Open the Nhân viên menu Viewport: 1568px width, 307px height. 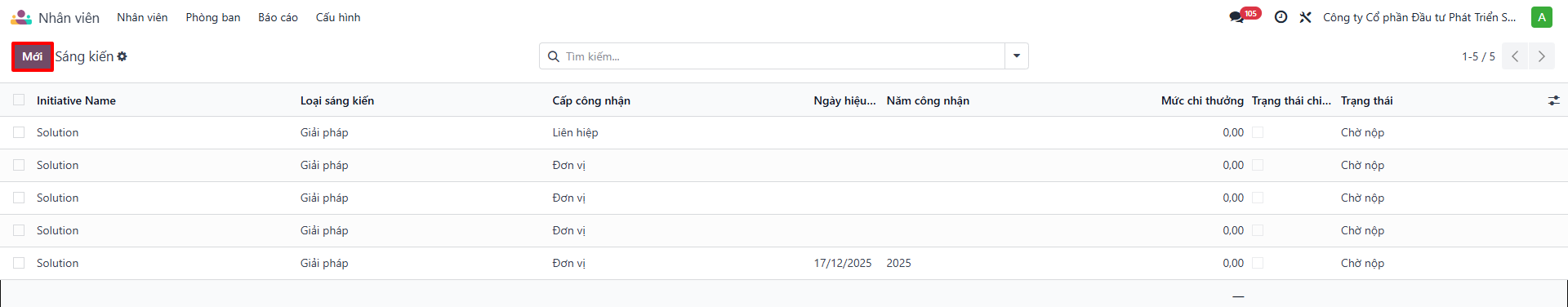tap(142, 17)
